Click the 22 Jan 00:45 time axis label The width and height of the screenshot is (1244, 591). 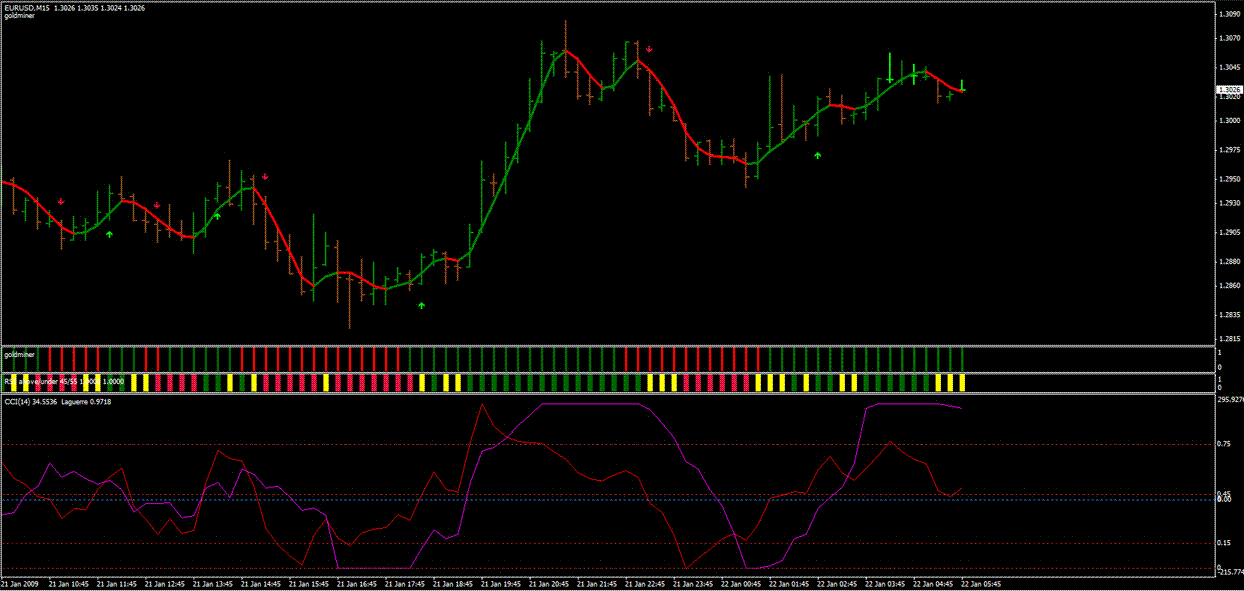pyautogui.click(x=742, y=583)
